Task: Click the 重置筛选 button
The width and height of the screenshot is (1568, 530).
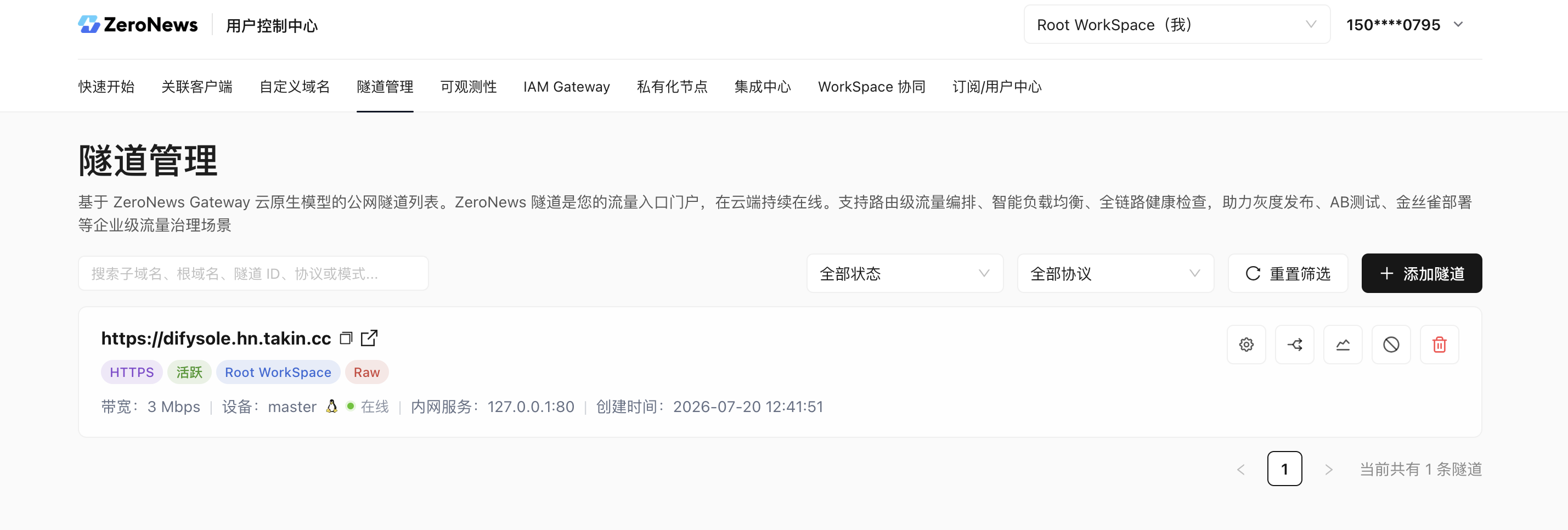Action: (x=1288, y=273)
